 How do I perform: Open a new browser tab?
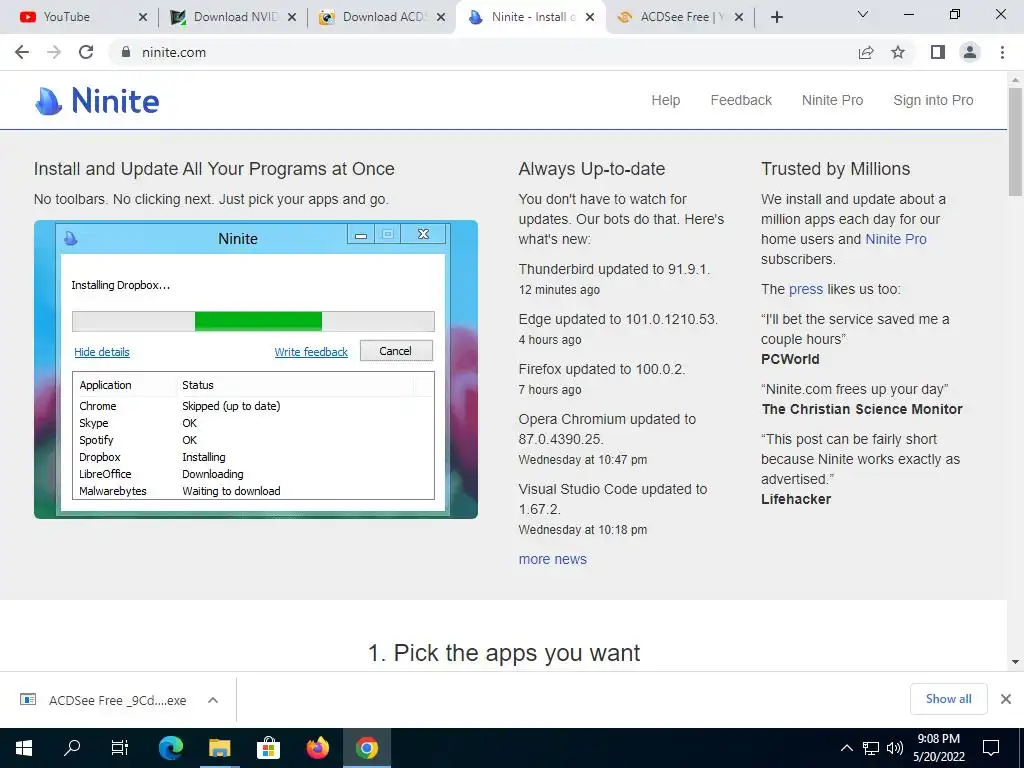[x=776, y=17]
